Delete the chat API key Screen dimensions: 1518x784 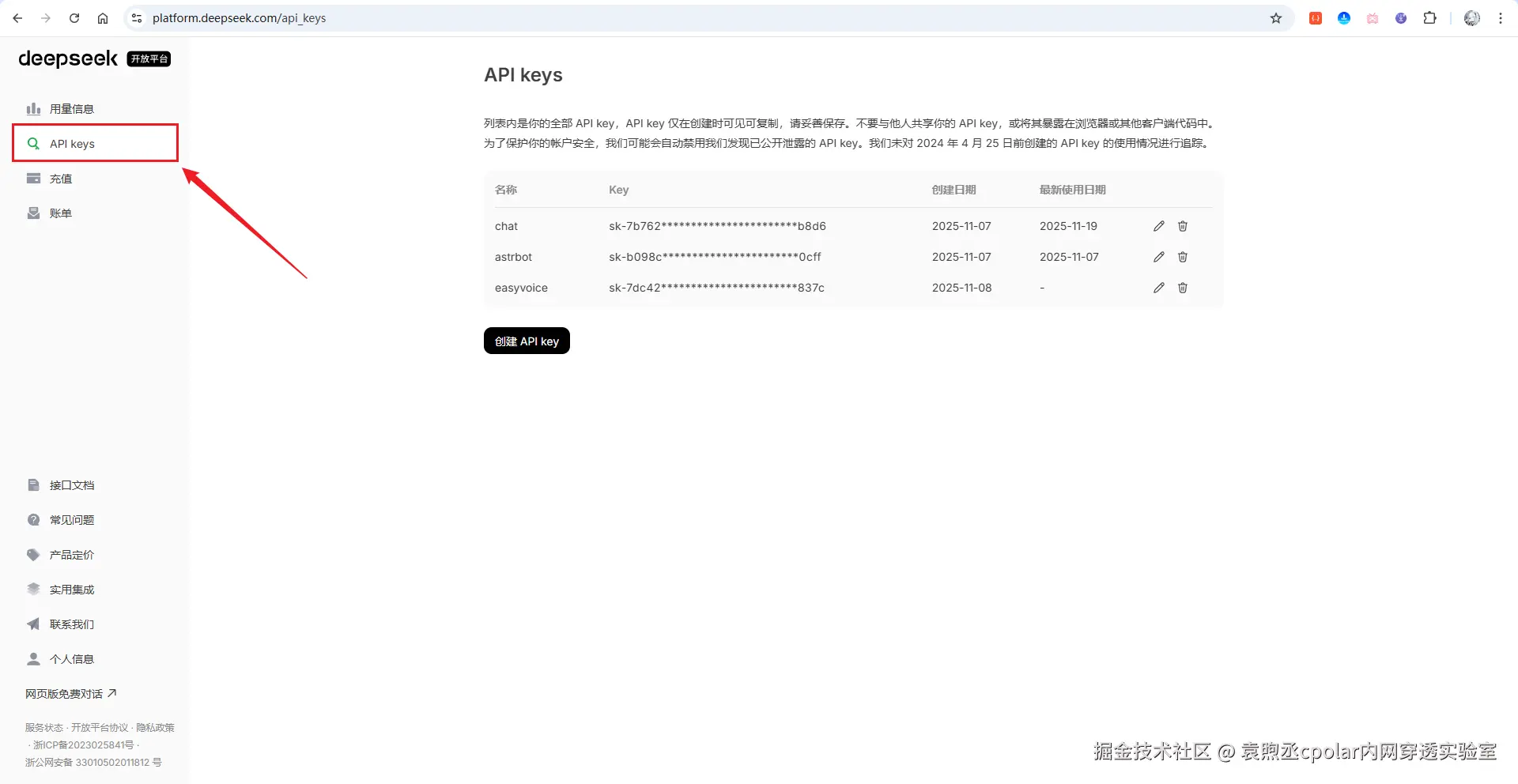tap(1183, 226)
